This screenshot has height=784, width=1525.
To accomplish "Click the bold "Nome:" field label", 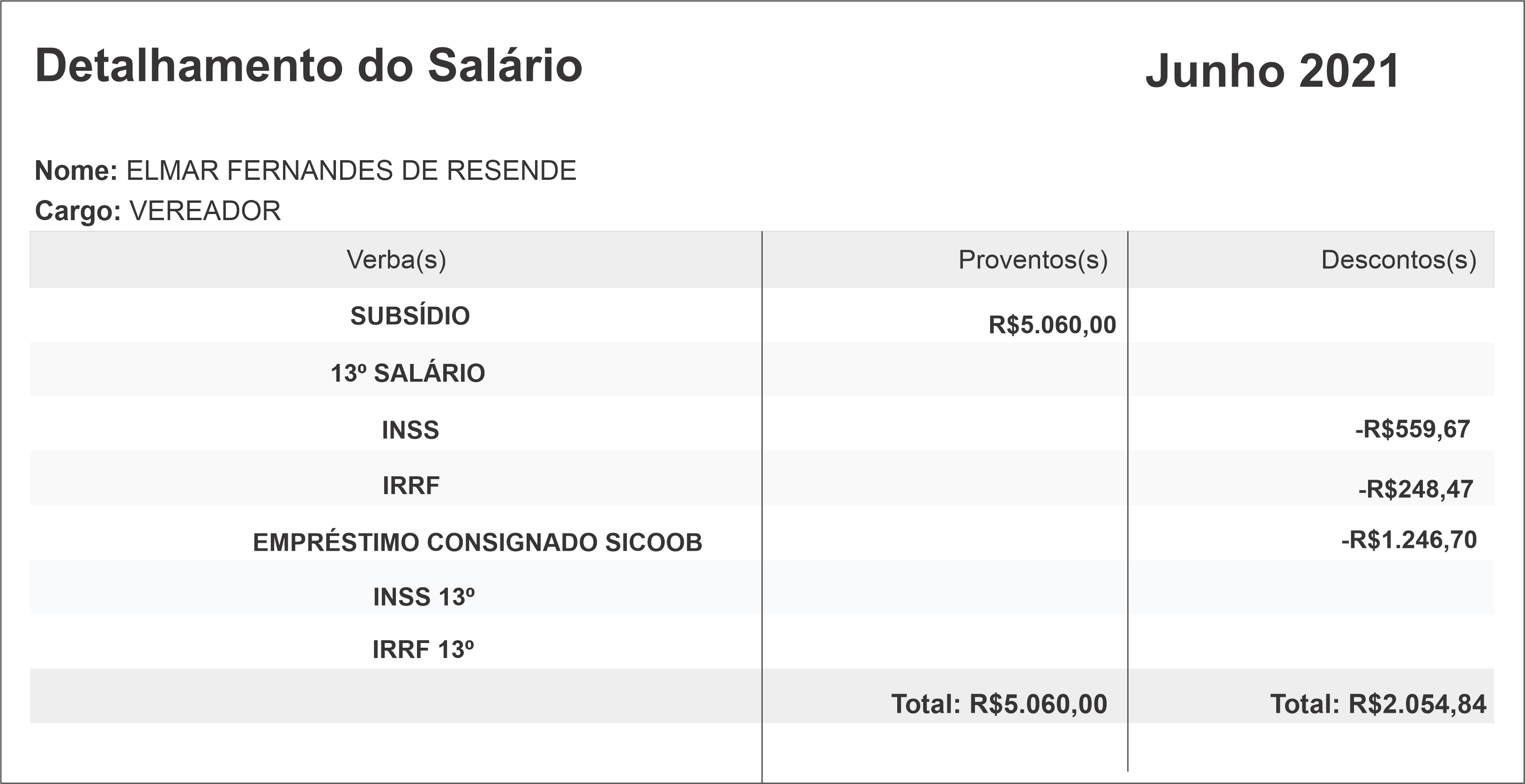I will 76,171.
